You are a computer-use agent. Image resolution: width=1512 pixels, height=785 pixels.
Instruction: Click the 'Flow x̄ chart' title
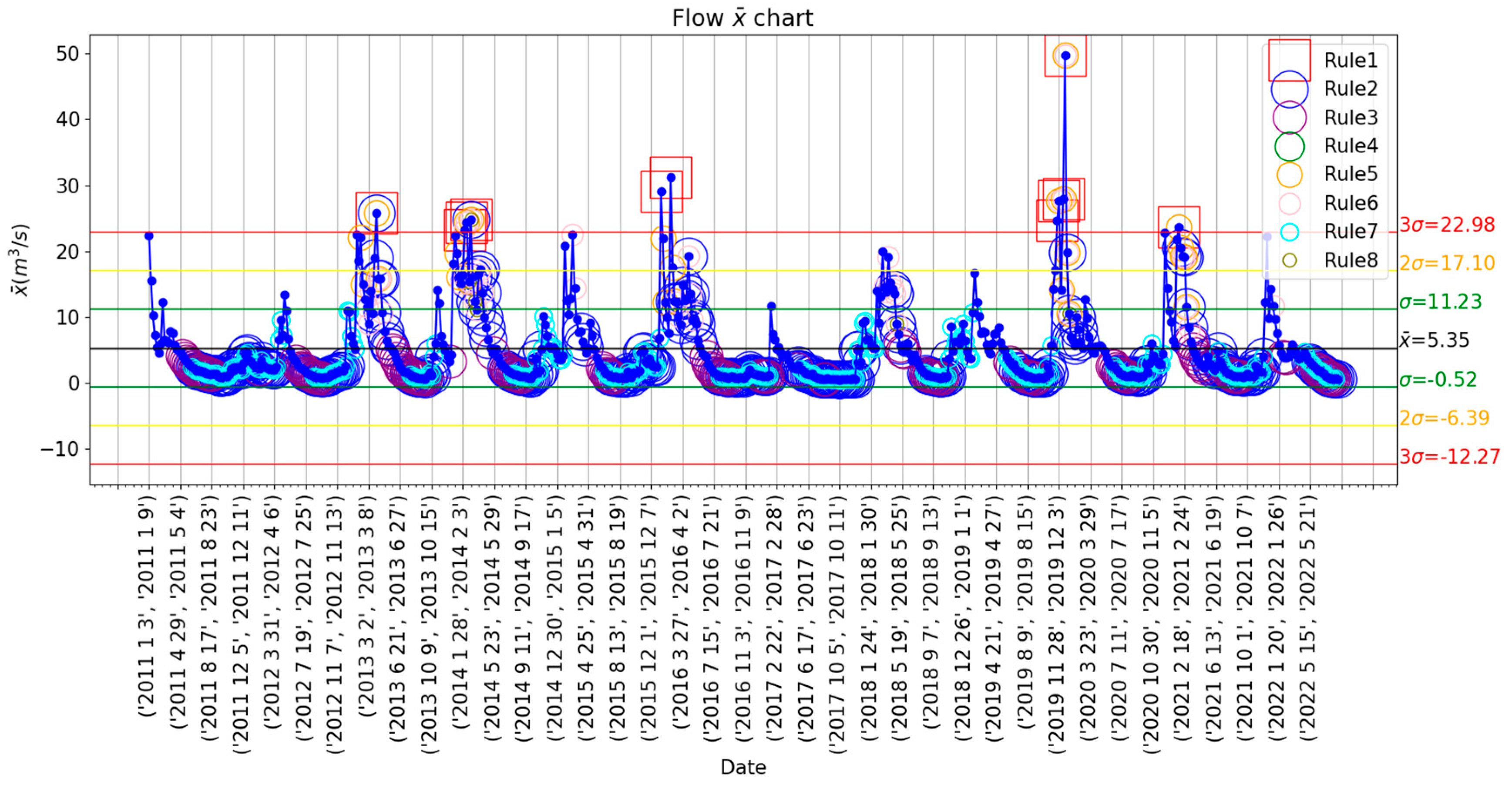click(x=742, y=17)
